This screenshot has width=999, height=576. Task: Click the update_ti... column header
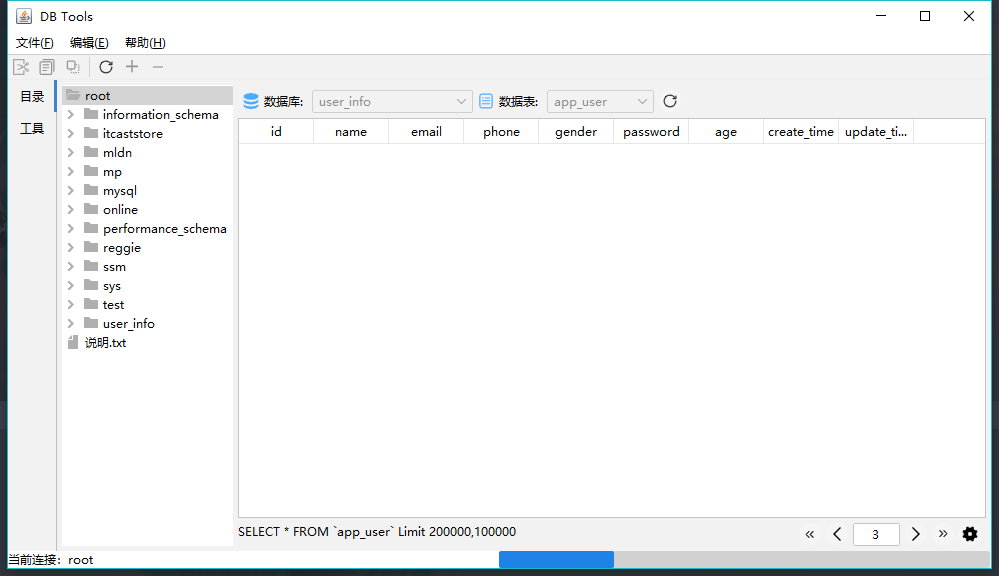pyautogui.click(x=876, y=131)
